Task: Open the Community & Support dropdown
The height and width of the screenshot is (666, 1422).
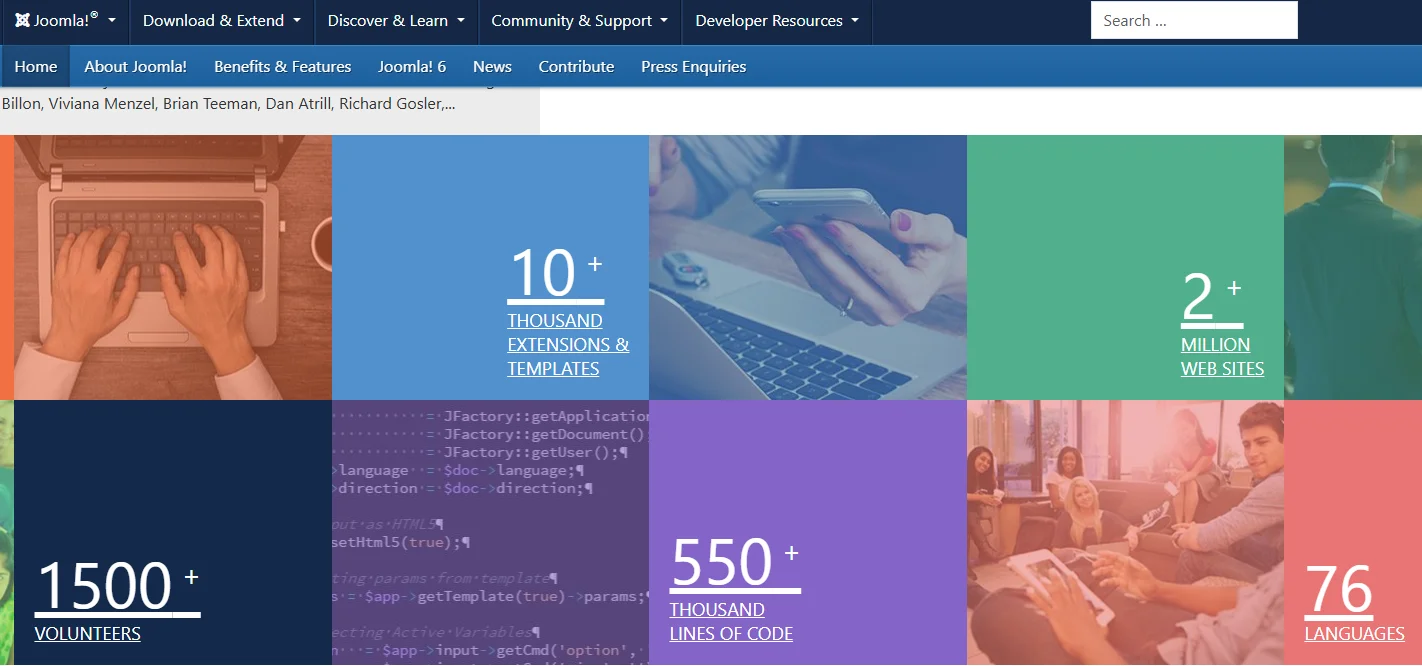Action: [578, 18]
